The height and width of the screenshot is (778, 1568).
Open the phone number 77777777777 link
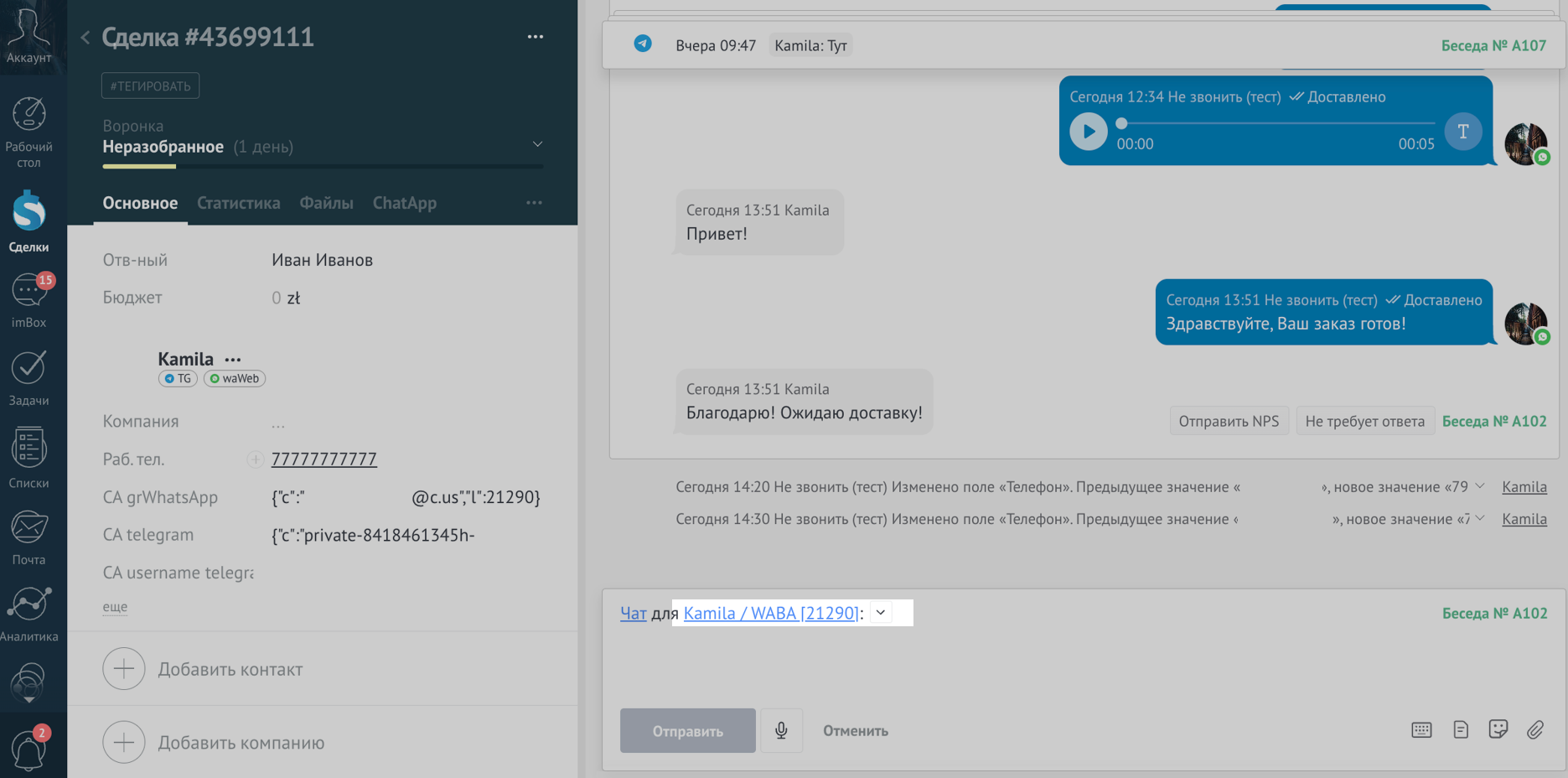pyautogui.click(x=324, y=459)
